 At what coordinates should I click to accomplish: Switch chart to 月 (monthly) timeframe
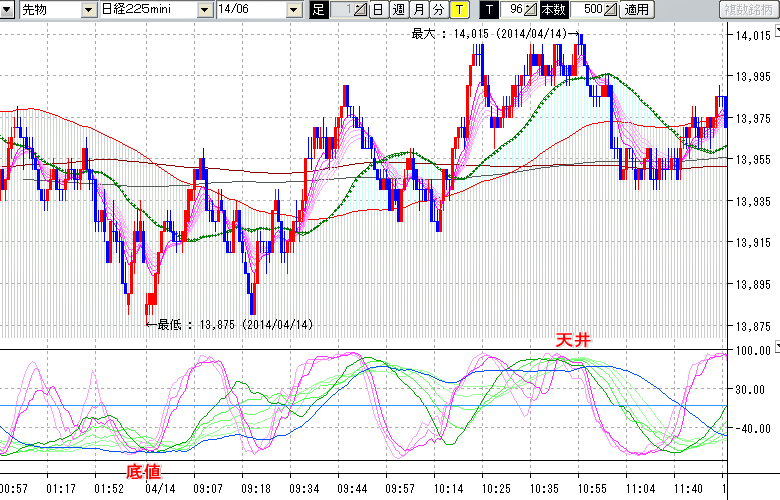tap(418, 10)
